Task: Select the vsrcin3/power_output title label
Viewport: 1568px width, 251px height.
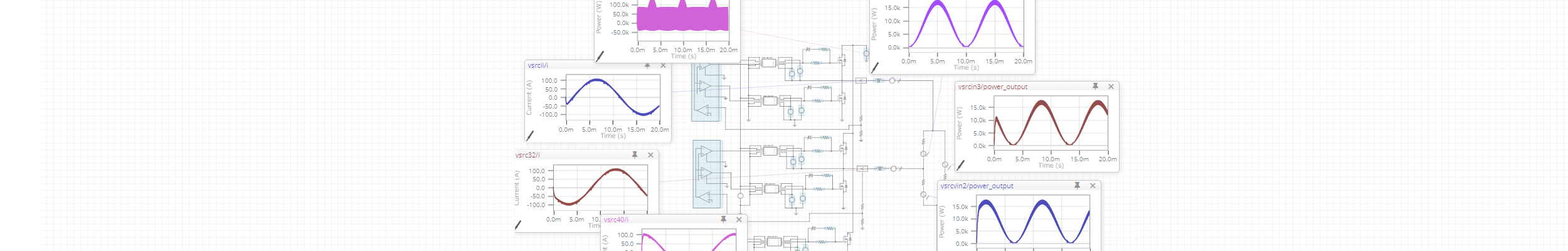Action: [992, 87]
